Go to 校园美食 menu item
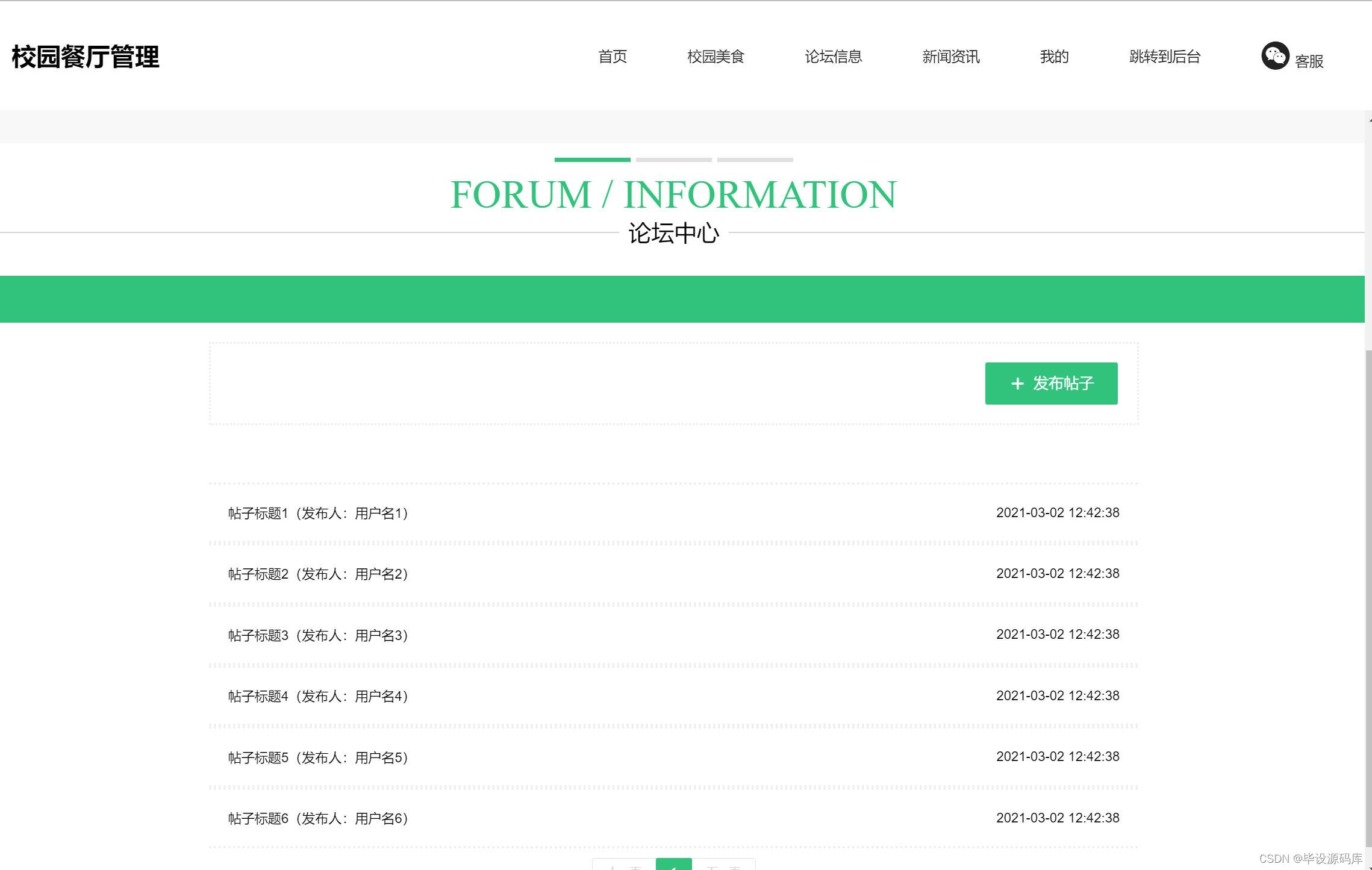This screenshot has width=1372, height=870. tap(716, 57)
